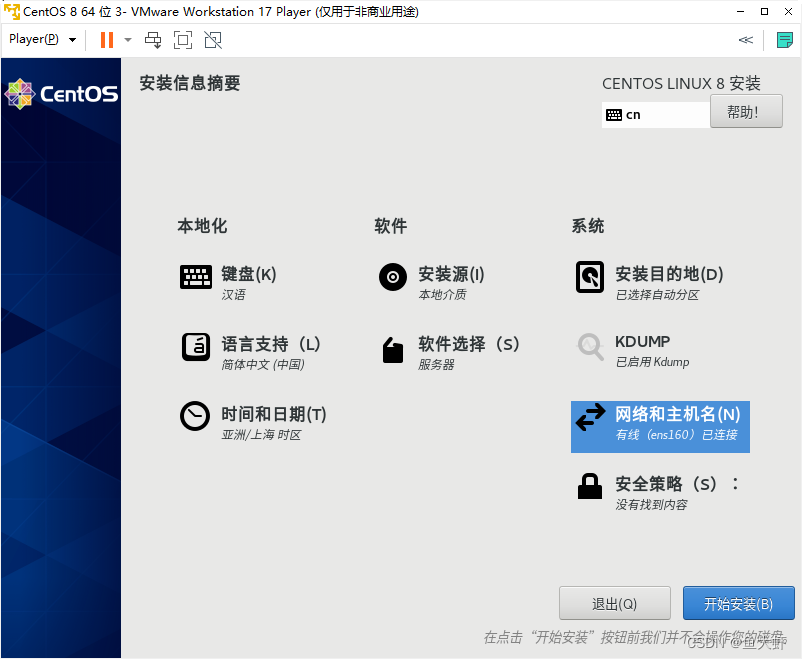Click the 软件选择 (S) package icon
Image resolution: width=802 pixels, height=659 pixels.
(393, 350)
